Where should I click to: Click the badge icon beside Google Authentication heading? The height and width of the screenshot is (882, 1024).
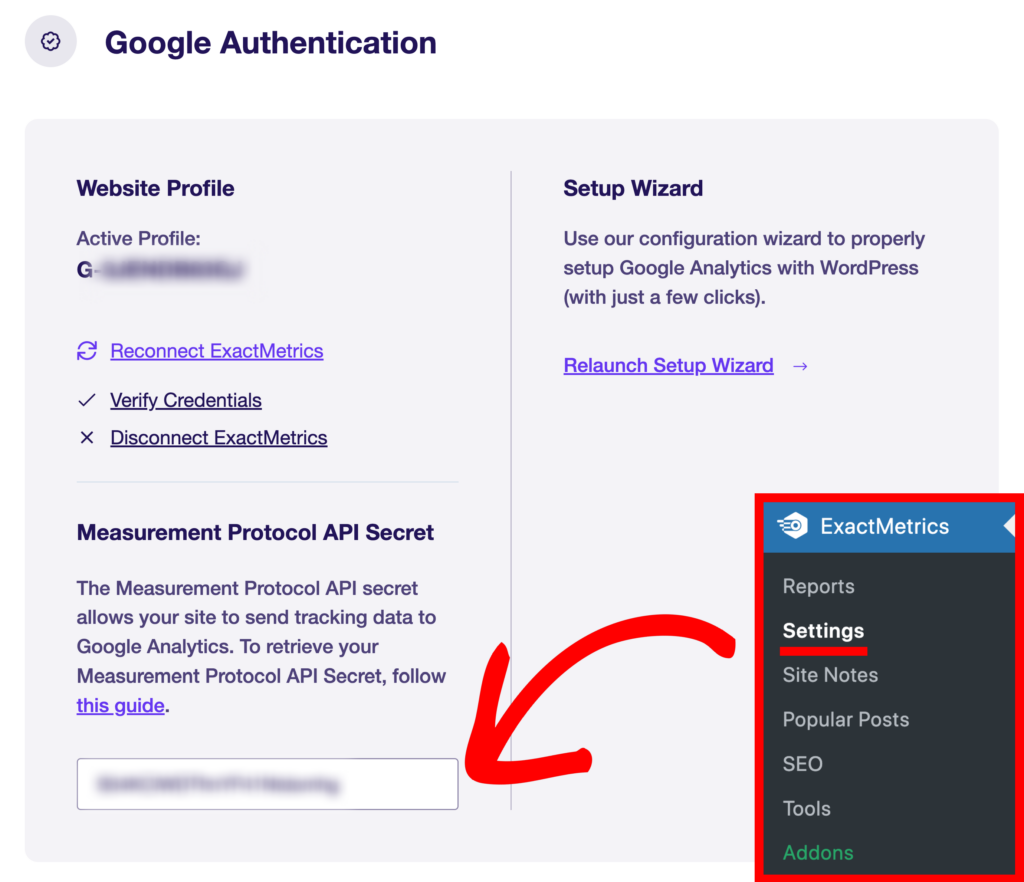pos(50,41)
